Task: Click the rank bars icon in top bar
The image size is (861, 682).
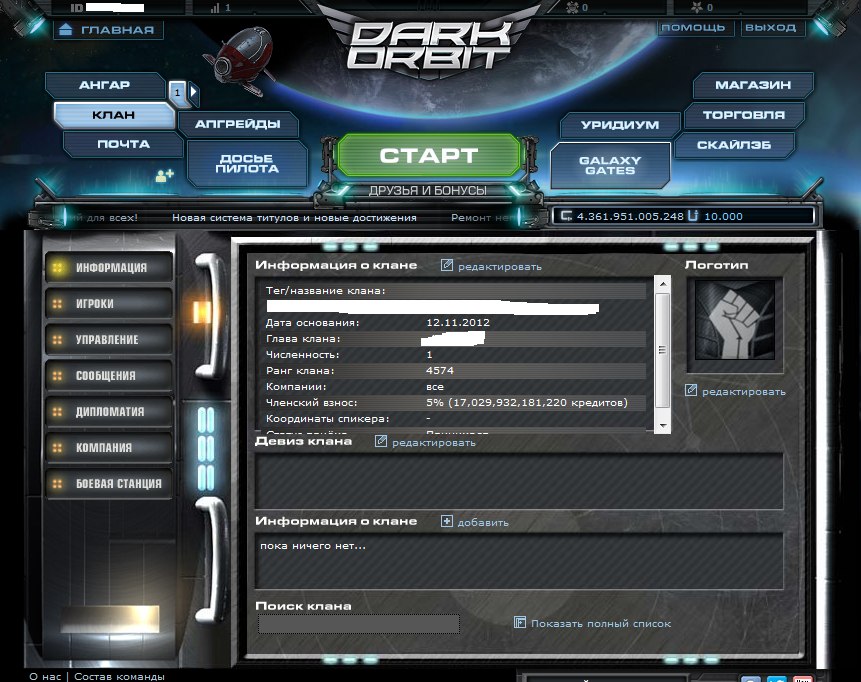Action: pyautogui.click(x=215, y=8)
